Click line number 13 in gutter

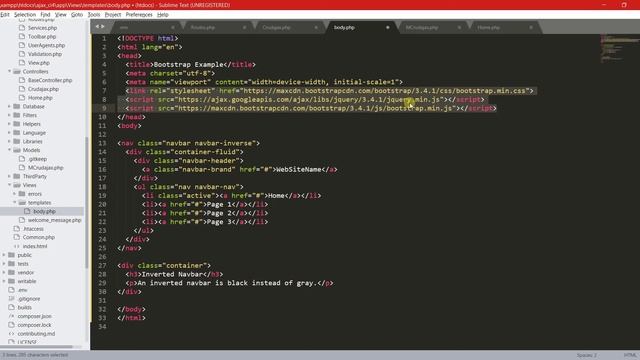[x=102, y=143]
